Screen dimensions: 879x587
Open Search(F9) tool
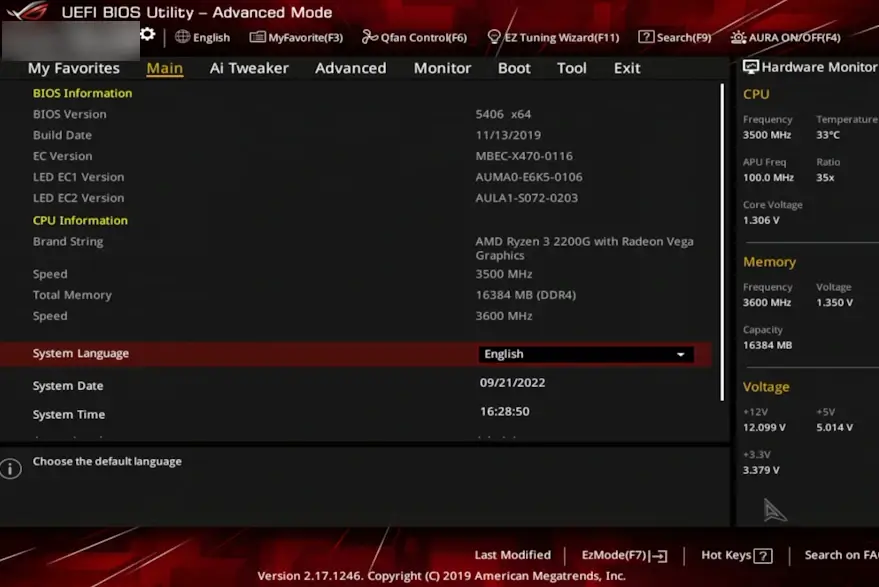point(674,38)
